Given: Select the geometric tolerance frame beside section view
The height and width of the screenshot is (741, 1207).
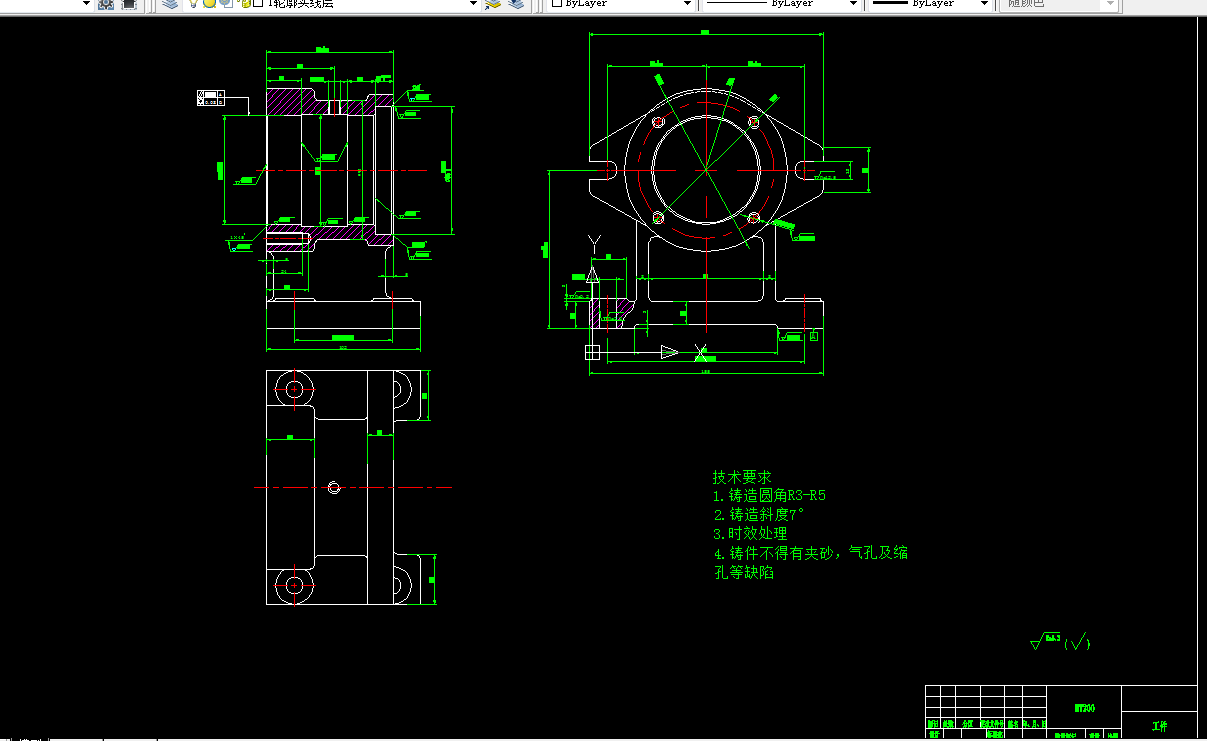Looking at the screenshot, I should [x=211, y=97].
